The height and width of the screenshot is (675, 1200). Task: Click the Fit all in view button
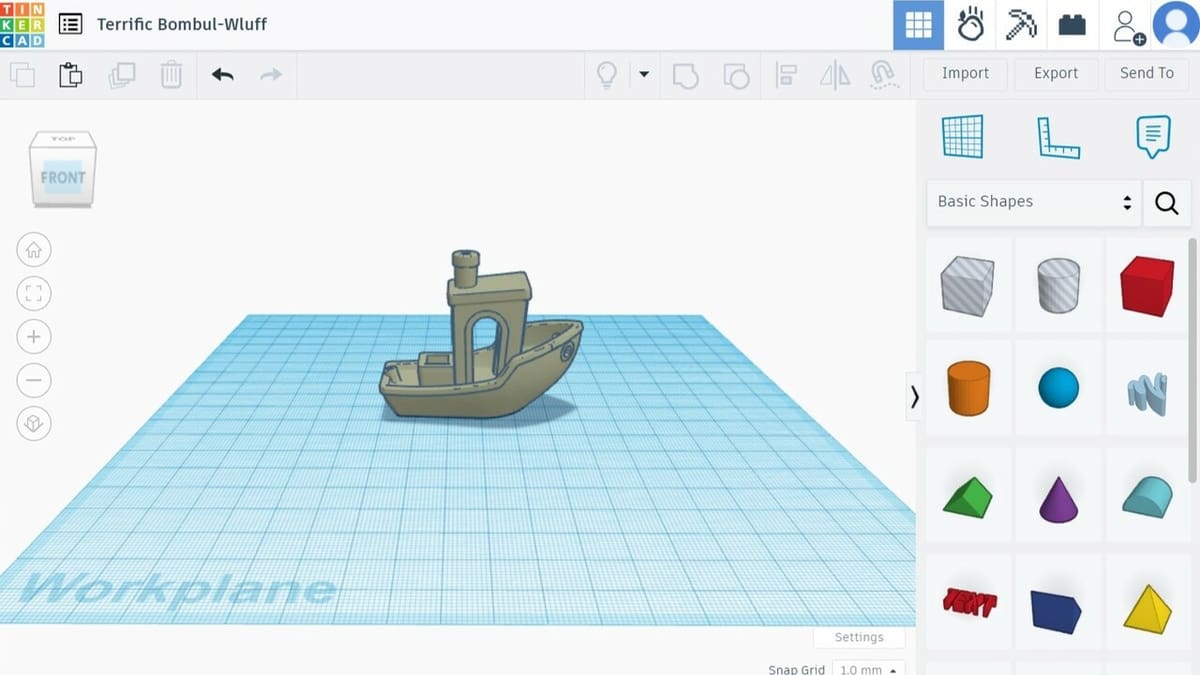34,293
